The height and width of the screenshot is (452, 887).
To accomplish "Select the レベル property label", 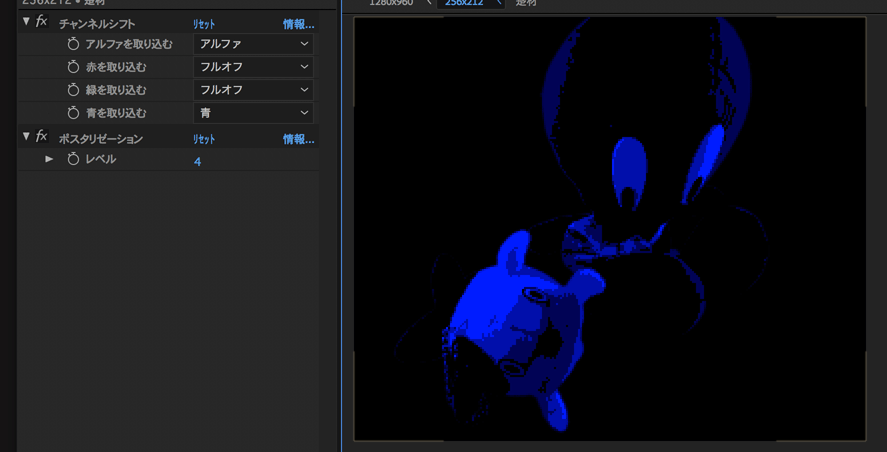I will (x=101, y=160).
